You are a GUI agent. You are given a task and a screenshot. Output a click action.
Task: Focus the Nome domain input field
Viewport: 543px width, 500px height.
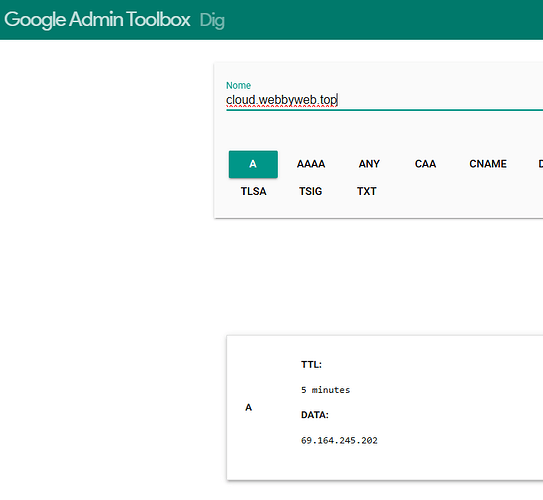pyautogui.click(x=384, y=100)
